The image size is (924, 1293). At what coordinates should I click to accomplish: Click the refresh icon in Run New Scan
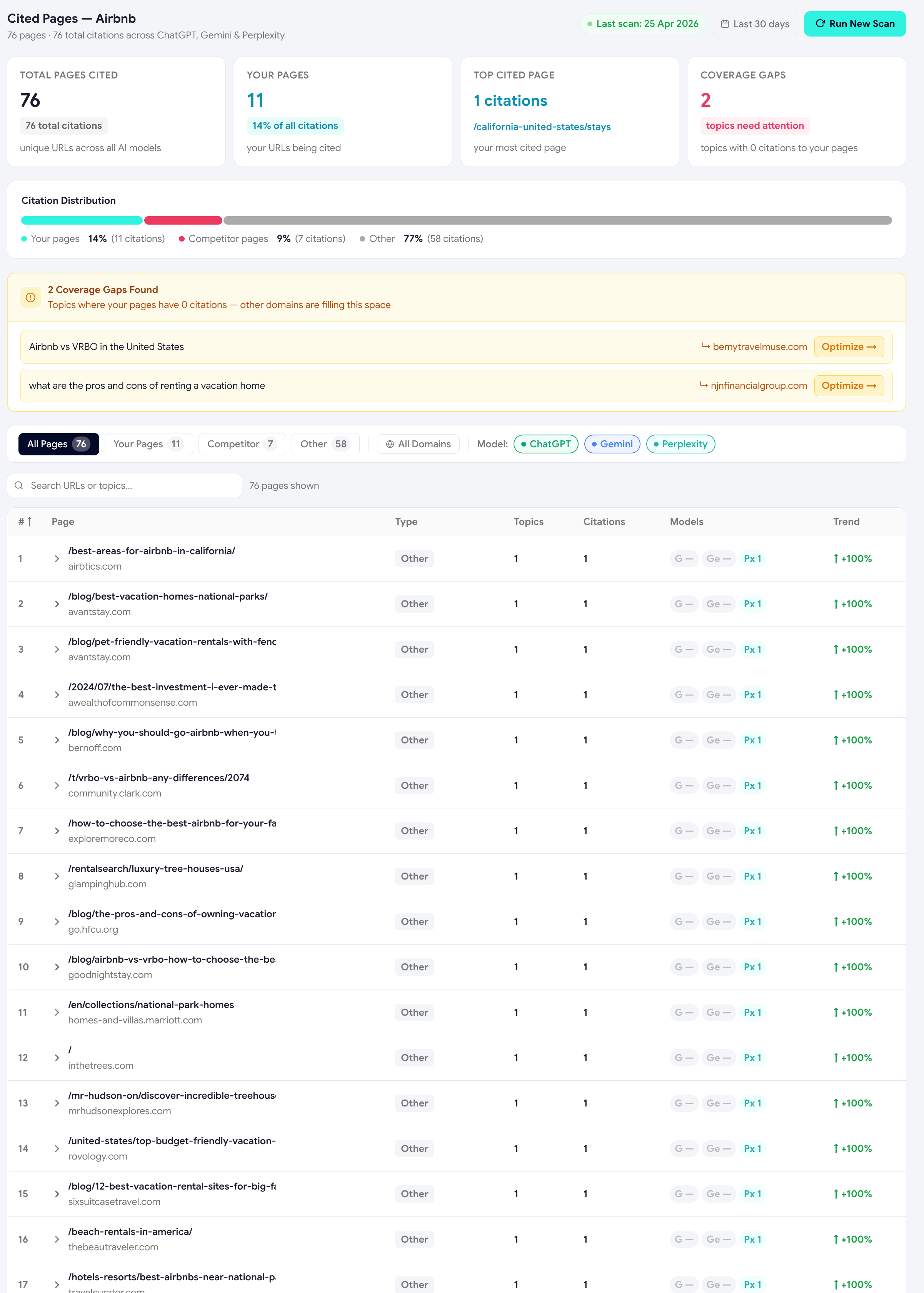click(820, 23)
